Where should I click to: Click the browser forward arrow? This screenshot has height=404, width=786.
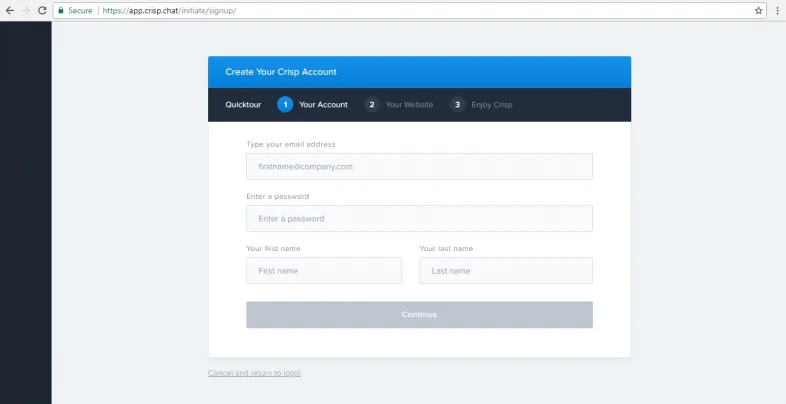click(x=26, y=11)
